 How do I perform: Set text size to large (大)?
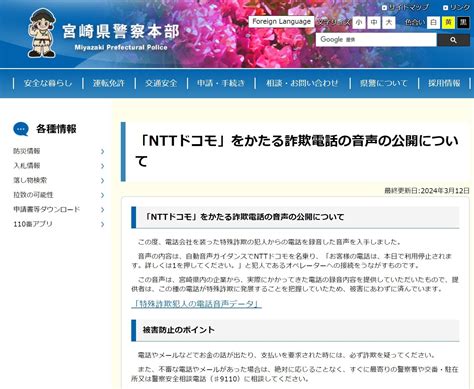click(389, 22)
